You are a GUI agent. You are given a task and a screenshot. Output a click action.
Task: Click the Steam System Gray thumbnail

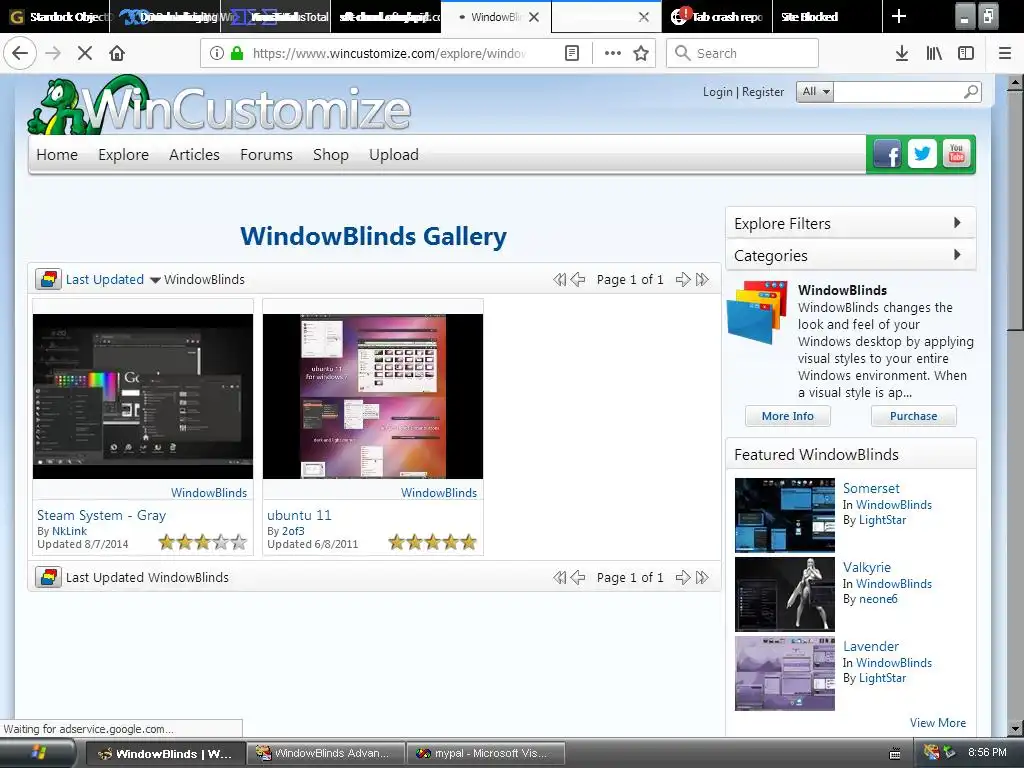[x=143, y=396]
